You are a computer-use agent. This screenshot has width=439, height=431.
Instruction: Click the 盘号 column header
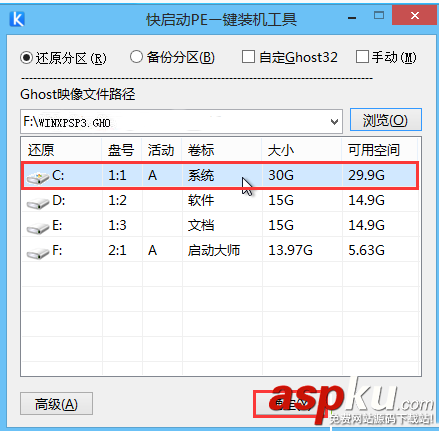122,150
